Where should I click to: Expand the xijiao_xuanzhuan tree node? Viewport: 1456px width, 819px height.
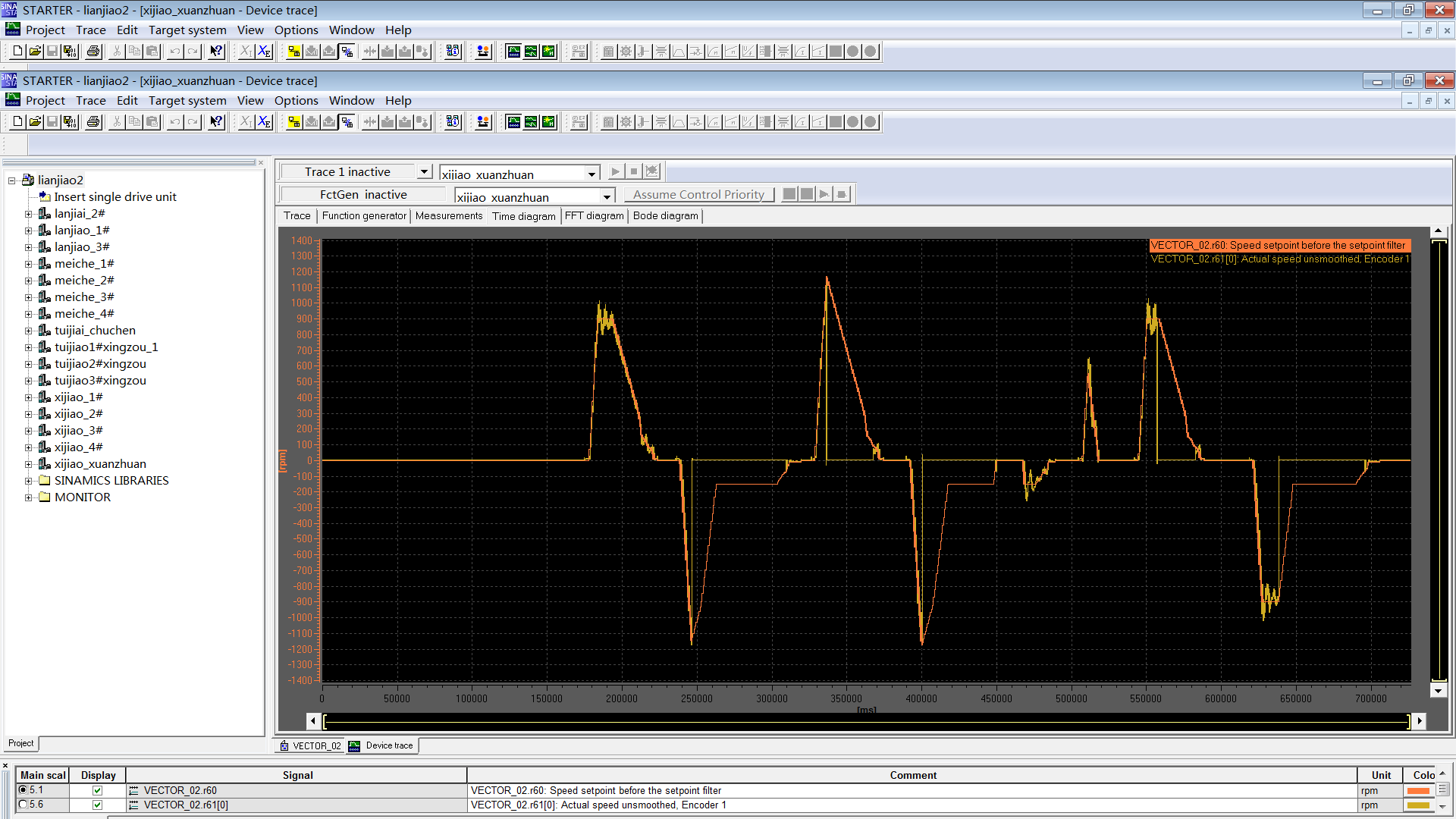click(29, 464)
